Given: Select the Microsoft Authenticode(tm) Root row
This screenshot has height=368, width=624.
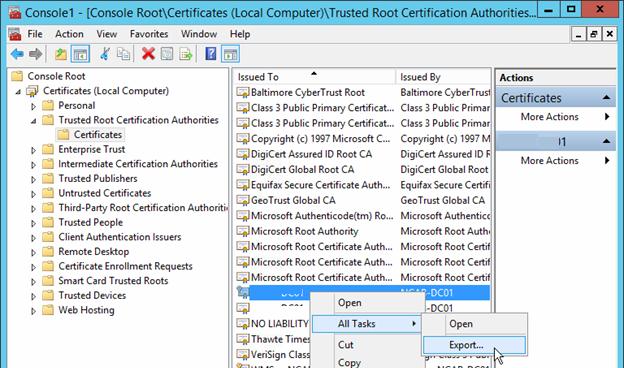Looking at the screenshot, I should (363, 216).
